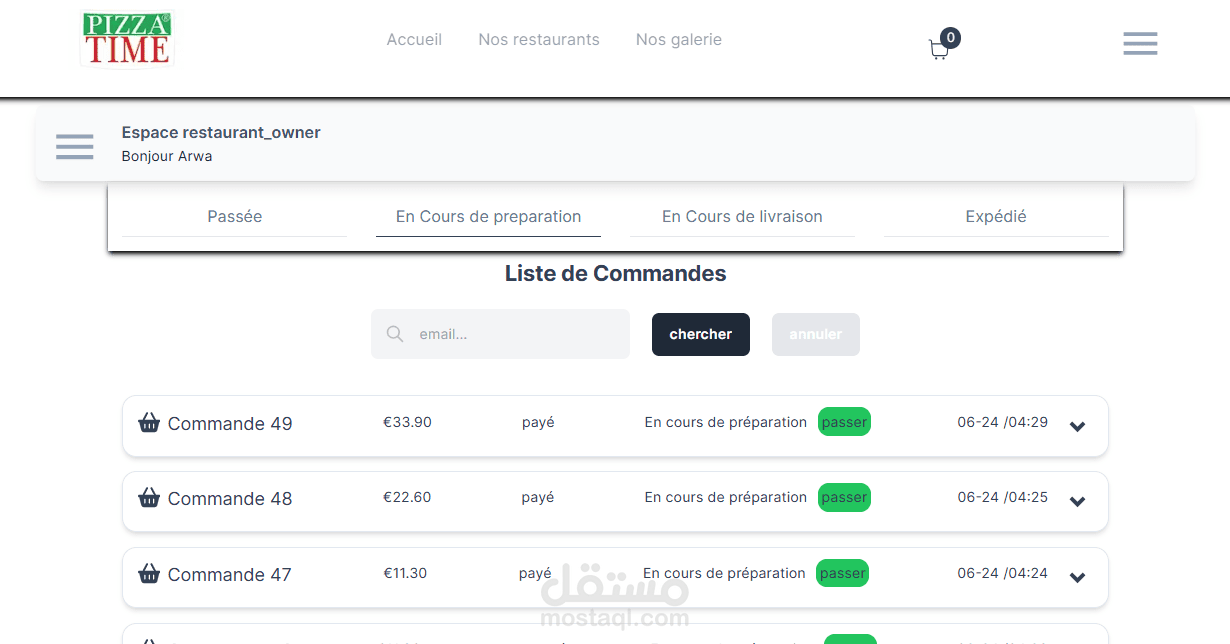Expand Commande 49 details chevron
The image size is (1230, 644).
(x=1077, y=426)
